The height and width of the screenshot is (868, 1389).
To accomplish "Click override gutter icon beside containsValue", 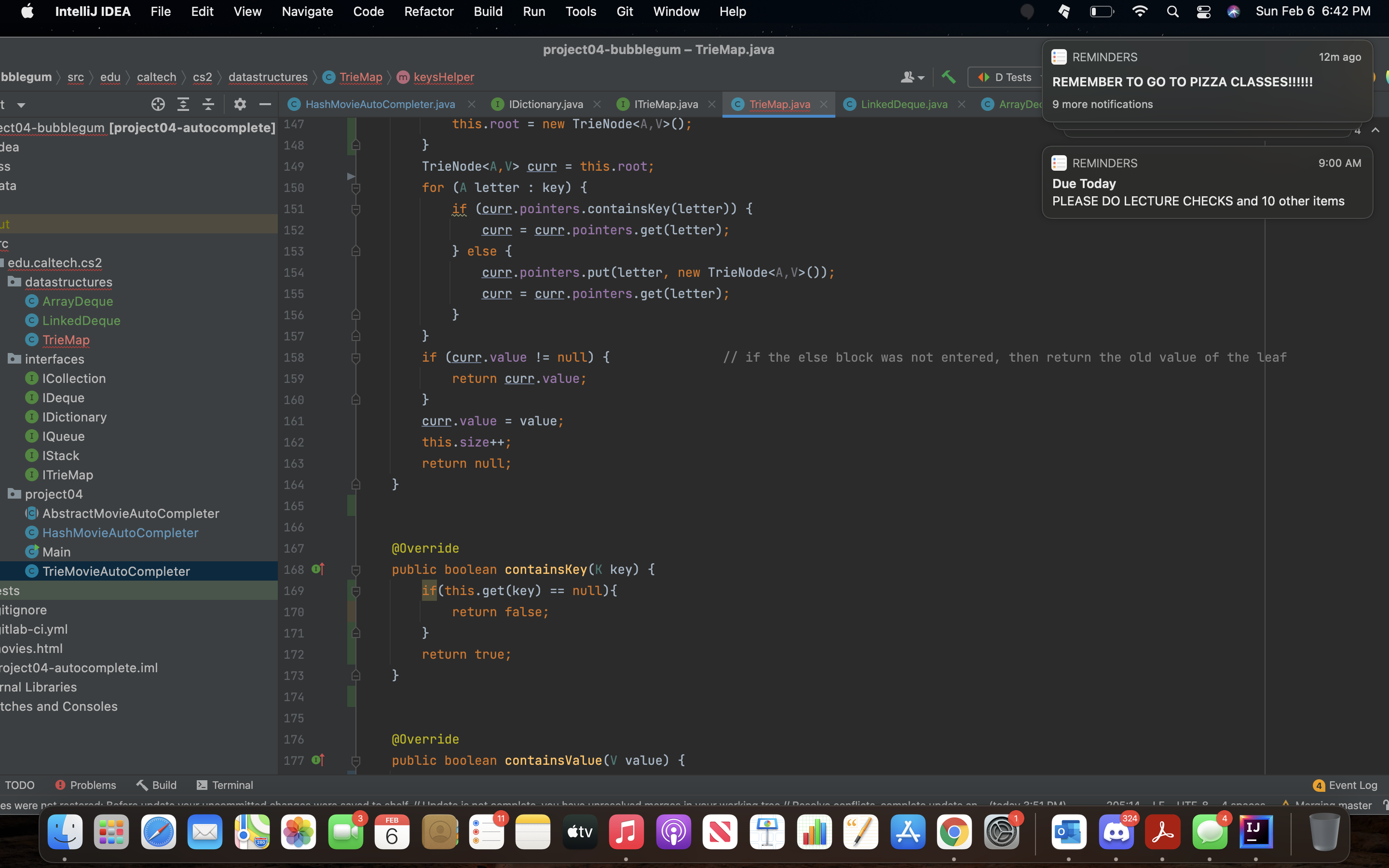I will 318,760.
